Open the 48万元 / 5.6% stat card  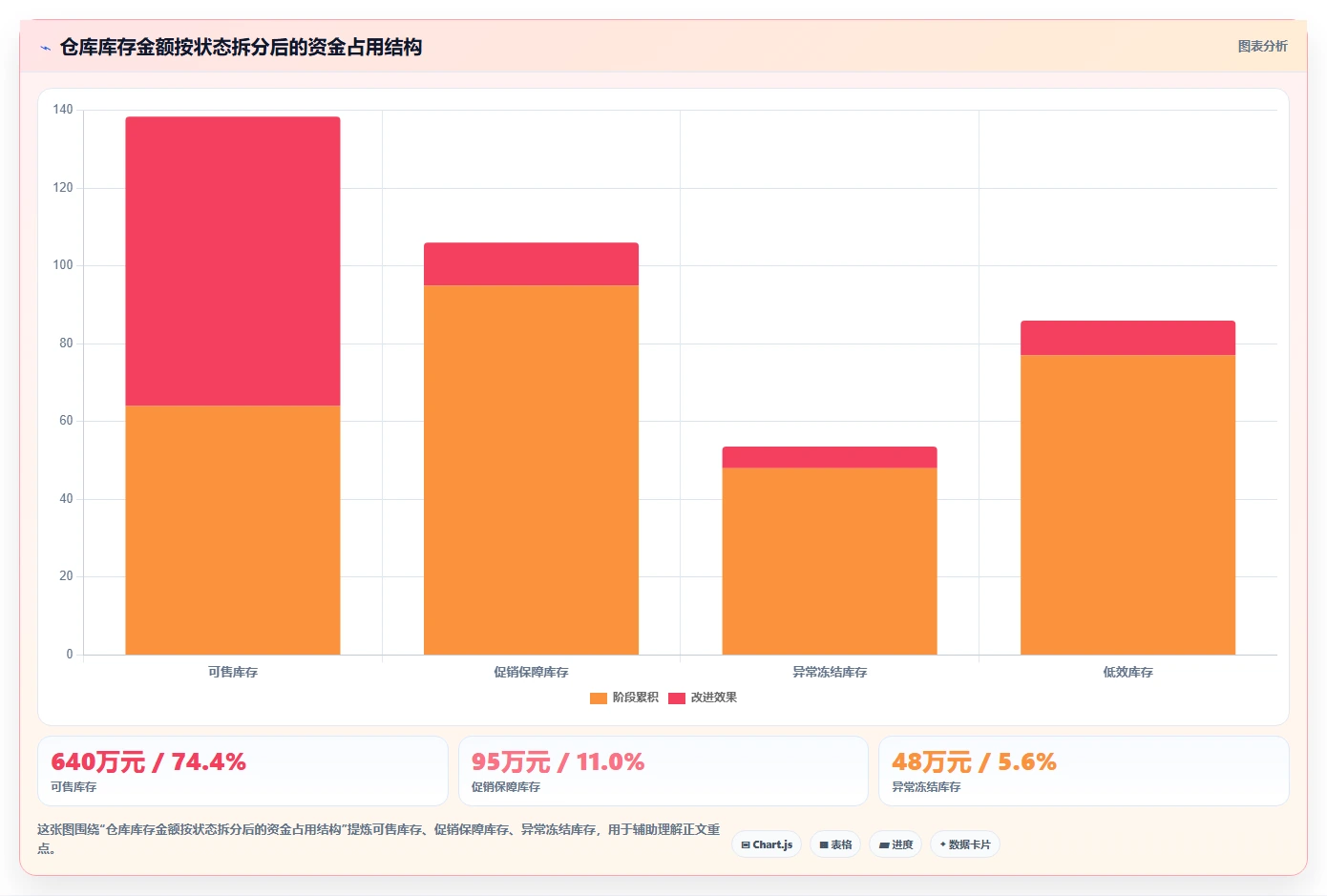point(1084,771)
